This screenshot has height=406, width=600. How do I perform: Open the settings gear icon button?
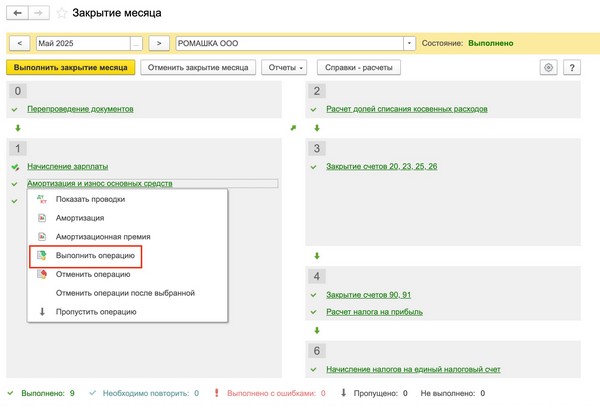pos(547,67)
